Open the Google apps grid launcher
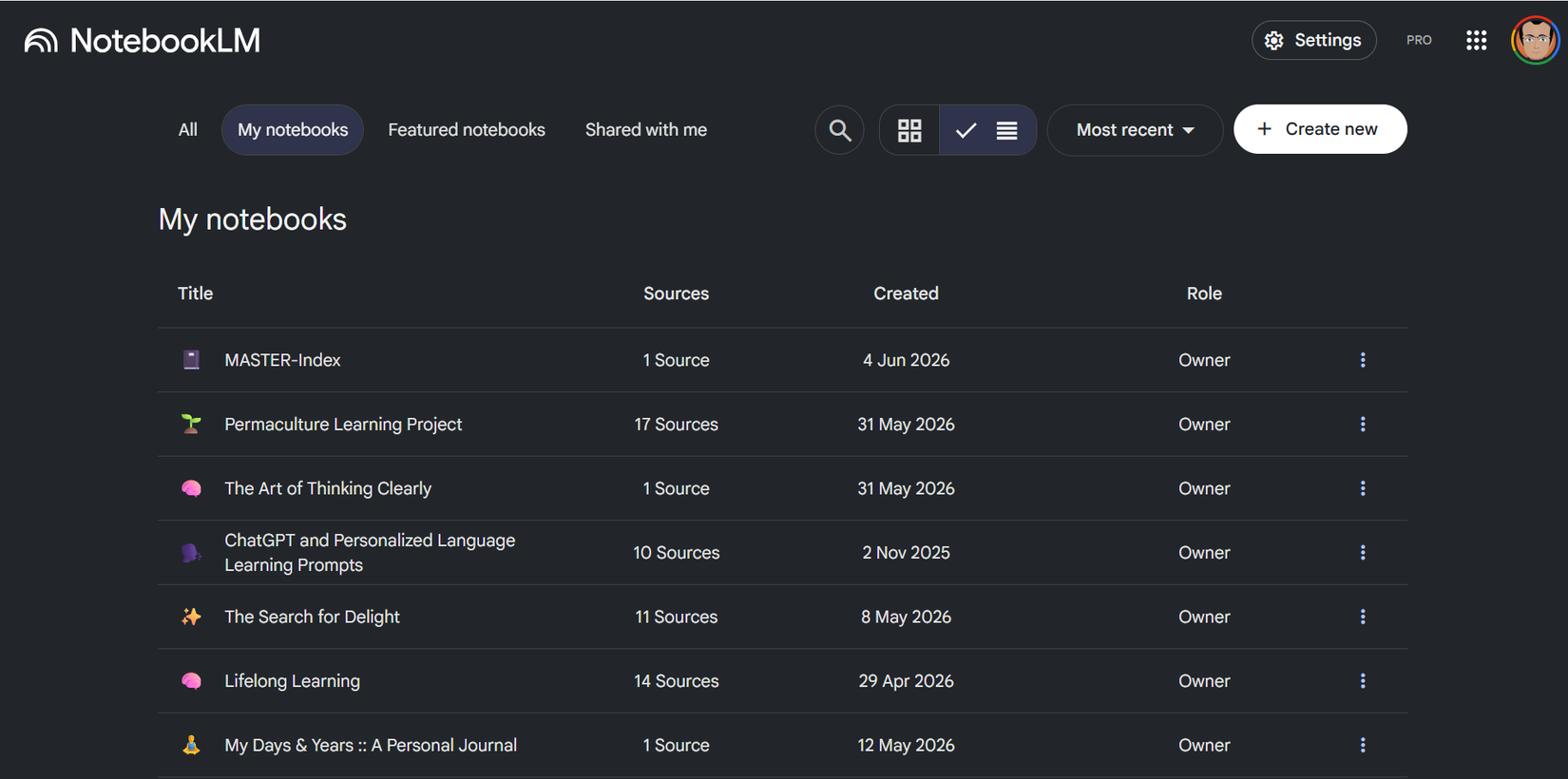This screenshot has width=1568, height=779. (1476, 40)
